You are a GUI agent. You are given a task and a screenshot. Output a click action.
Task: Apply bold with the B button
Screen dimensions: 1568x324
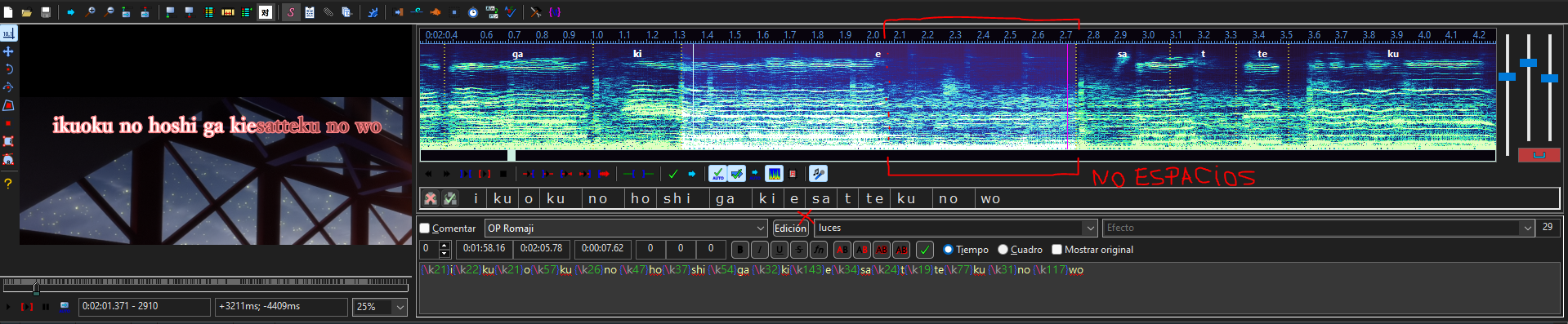[x=740, y=250]
